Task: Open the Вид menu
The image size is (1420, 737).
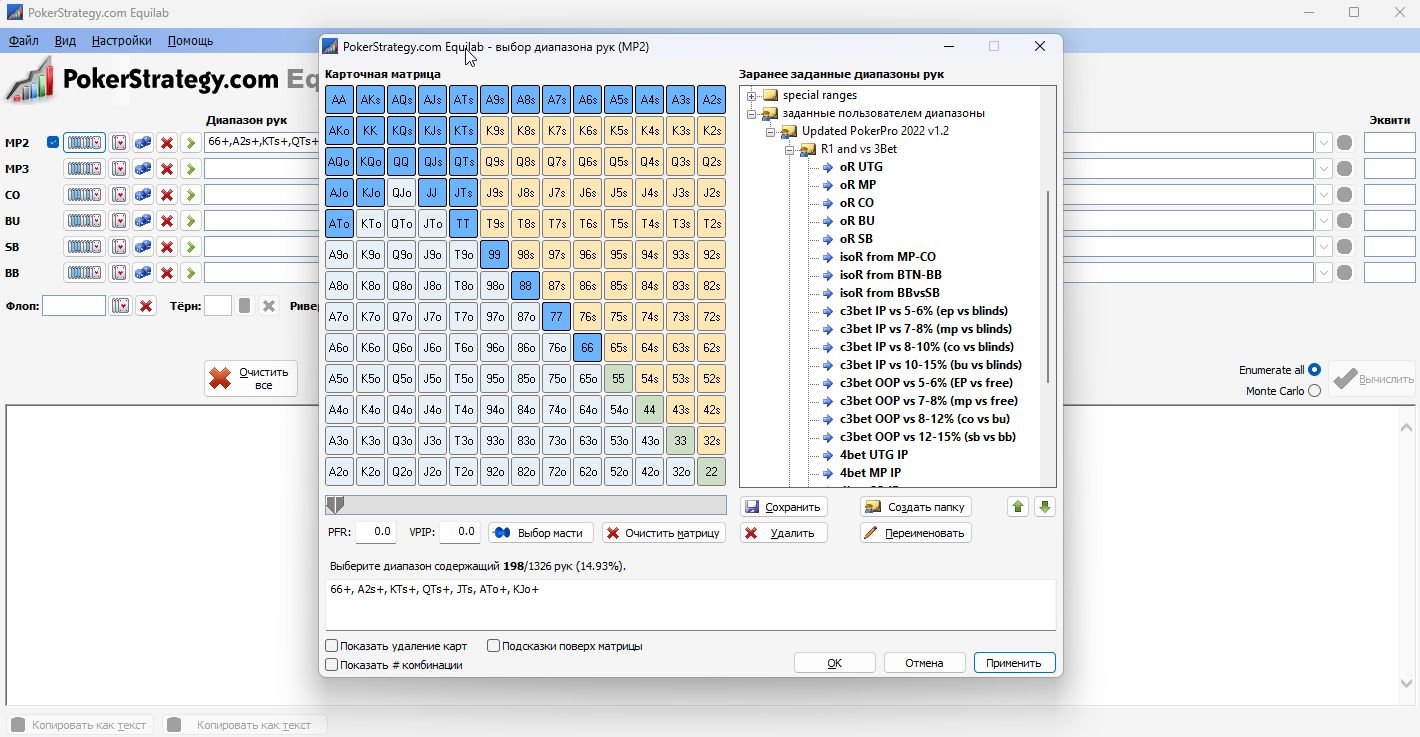Action: click(x=65, y=41)
